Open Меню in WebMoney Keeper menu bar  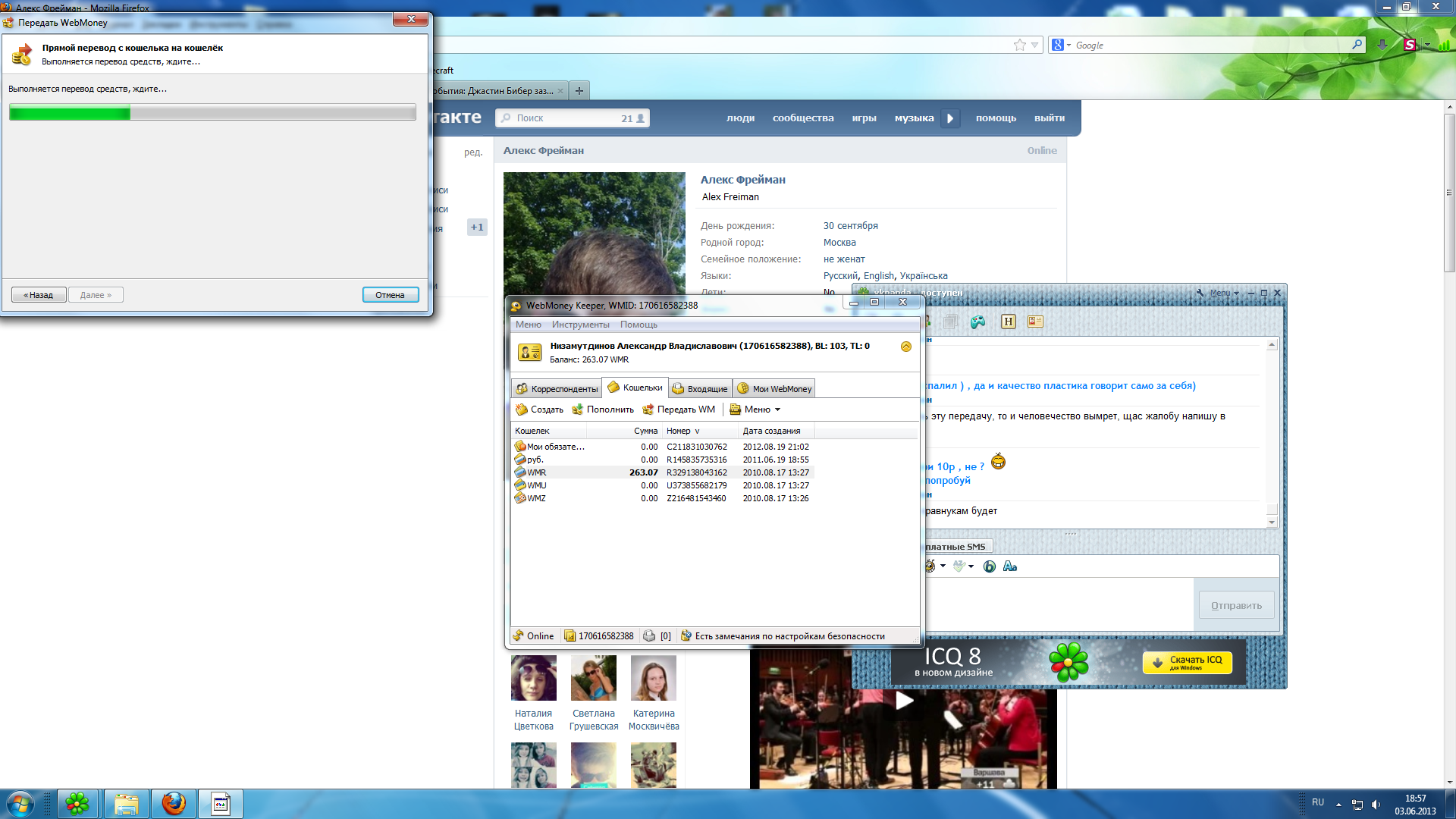[529, 325]
